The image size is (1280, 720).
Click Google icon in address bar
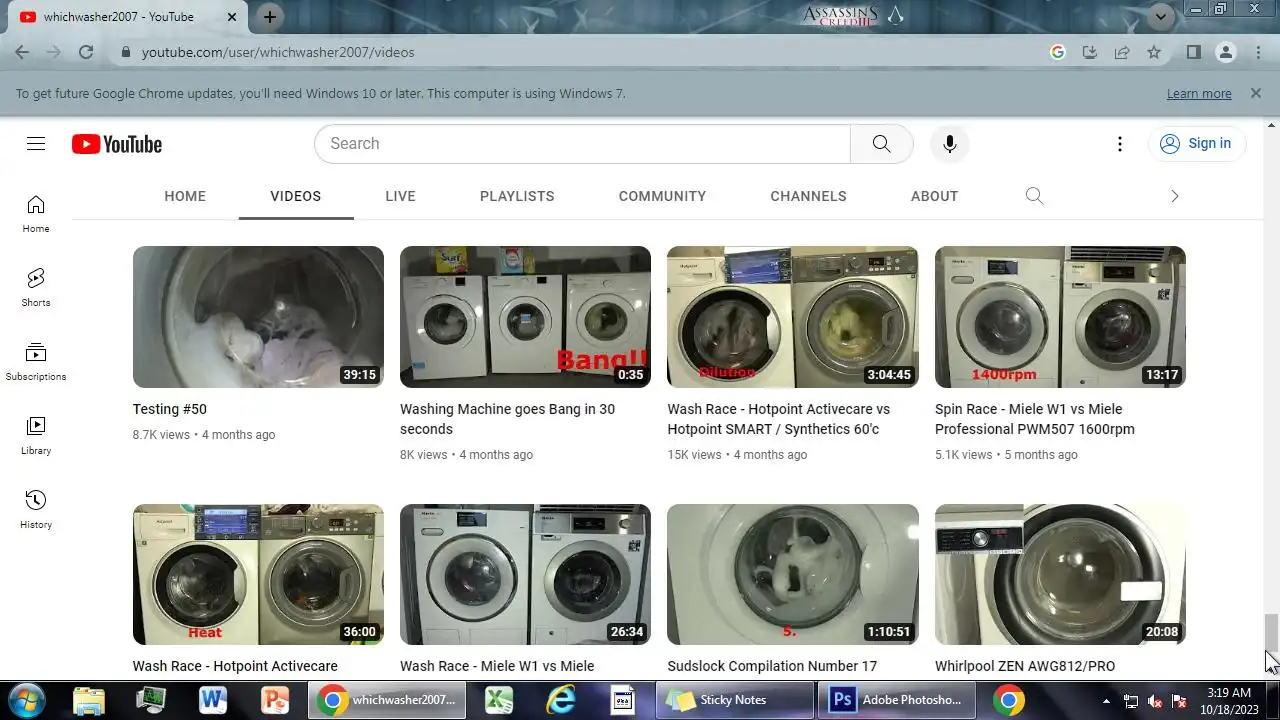(1058, 52)
